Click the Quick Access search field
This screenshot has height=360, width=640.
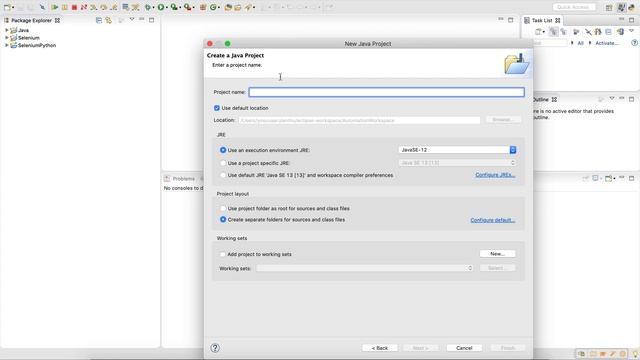[x=574, y=7]
